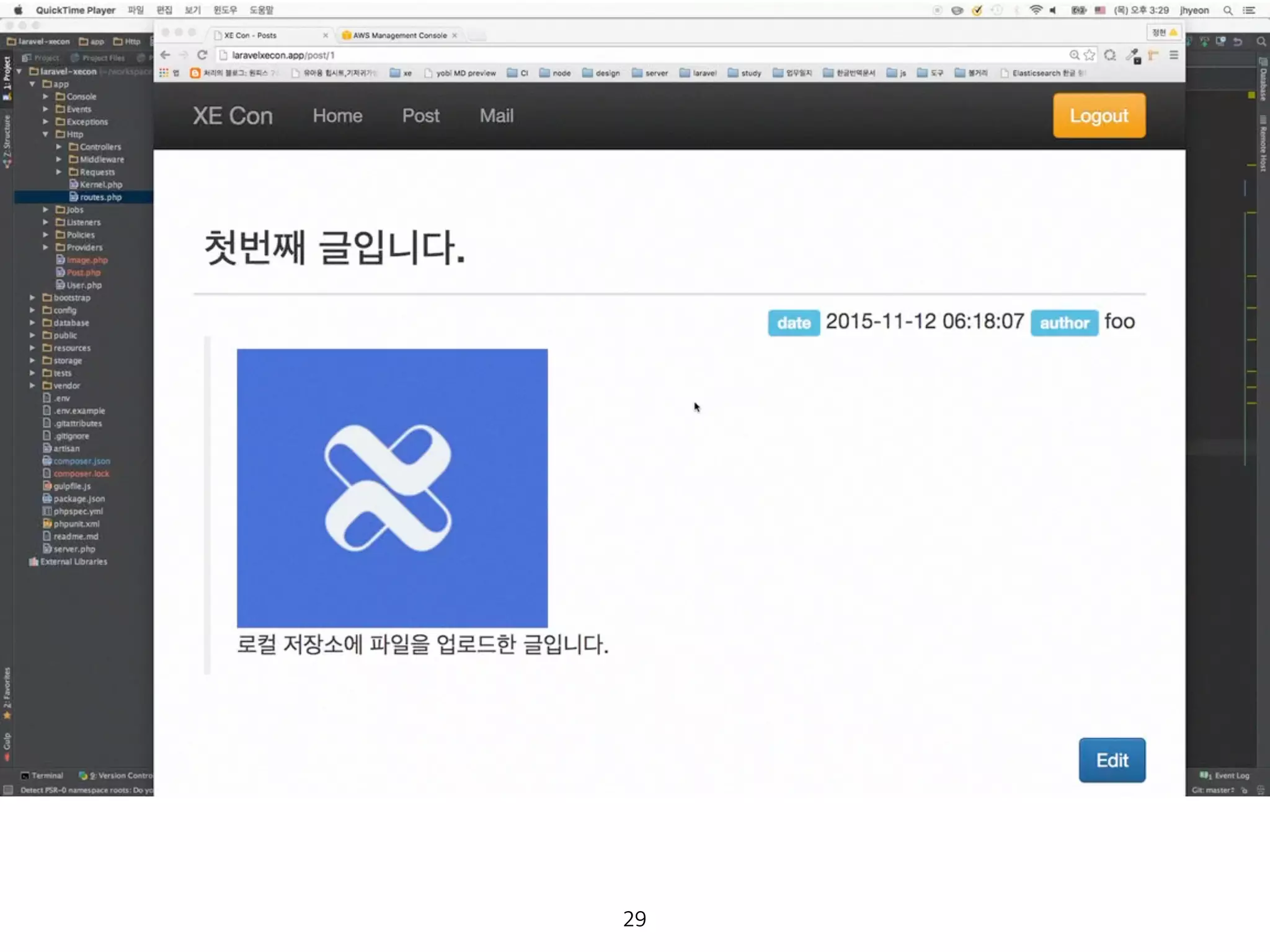Open the Apple menu
1270x952 pixels.
(18, 10)
